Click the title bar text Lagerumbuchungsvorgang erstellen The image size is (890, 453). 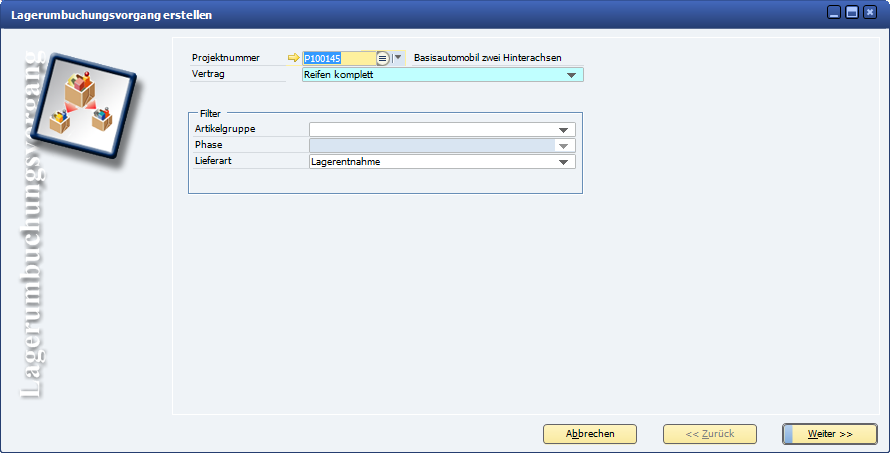(111, 15)
